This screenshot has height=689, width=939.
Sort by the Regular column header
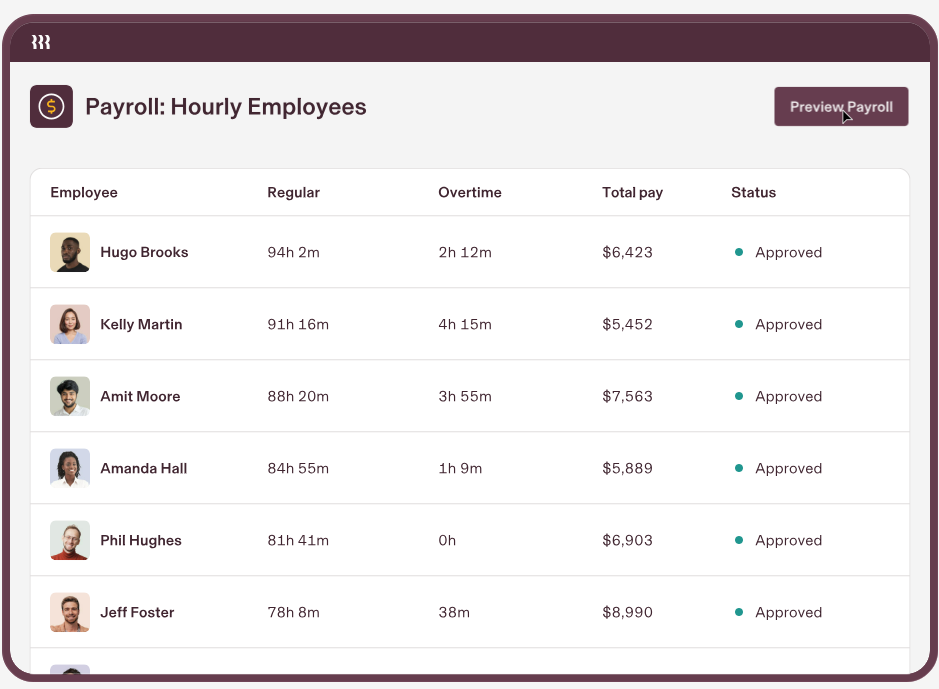pos(293,192)
